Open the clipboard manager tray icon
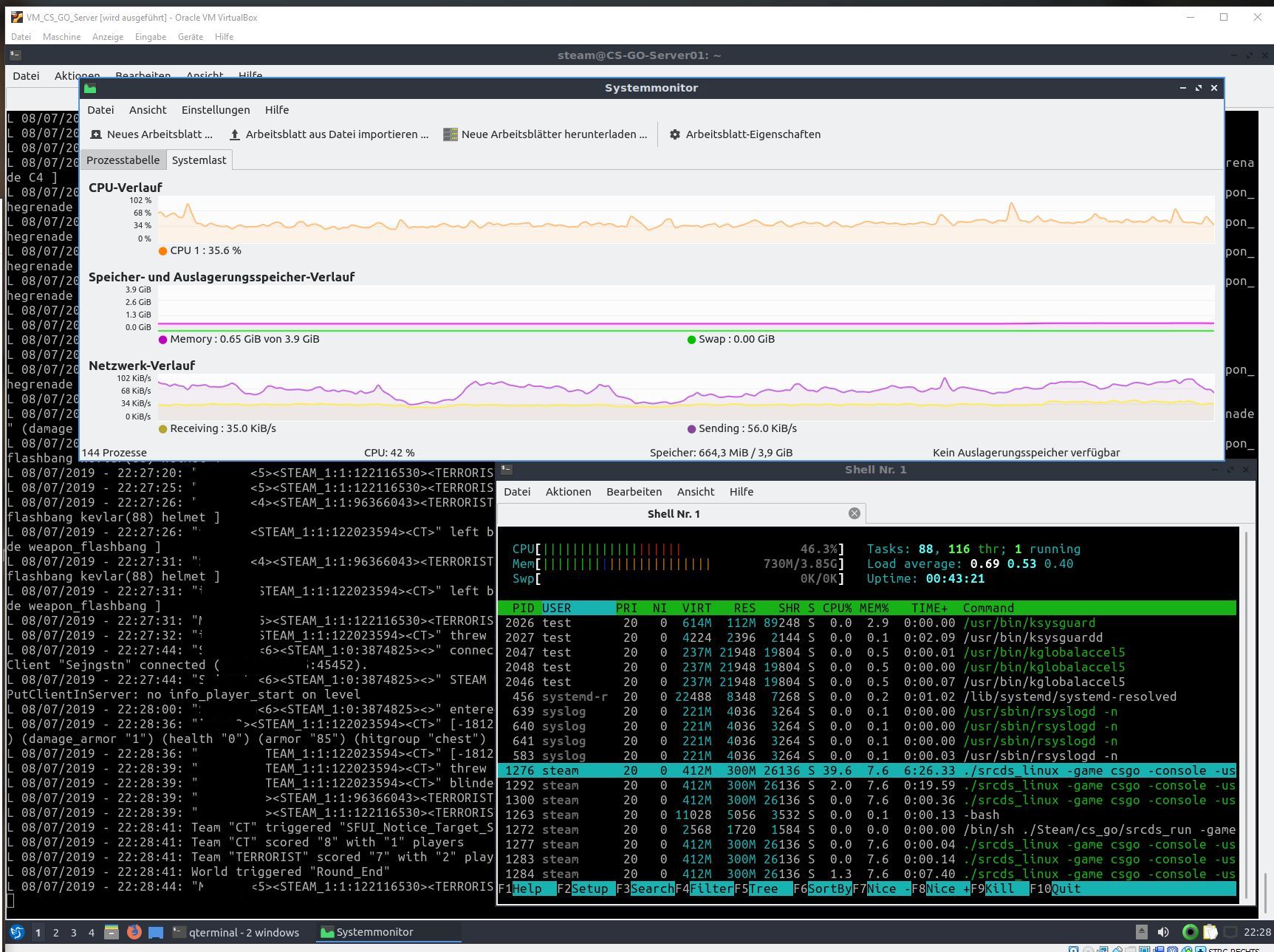This screenshot has height=952, width=1274. 1210,932
